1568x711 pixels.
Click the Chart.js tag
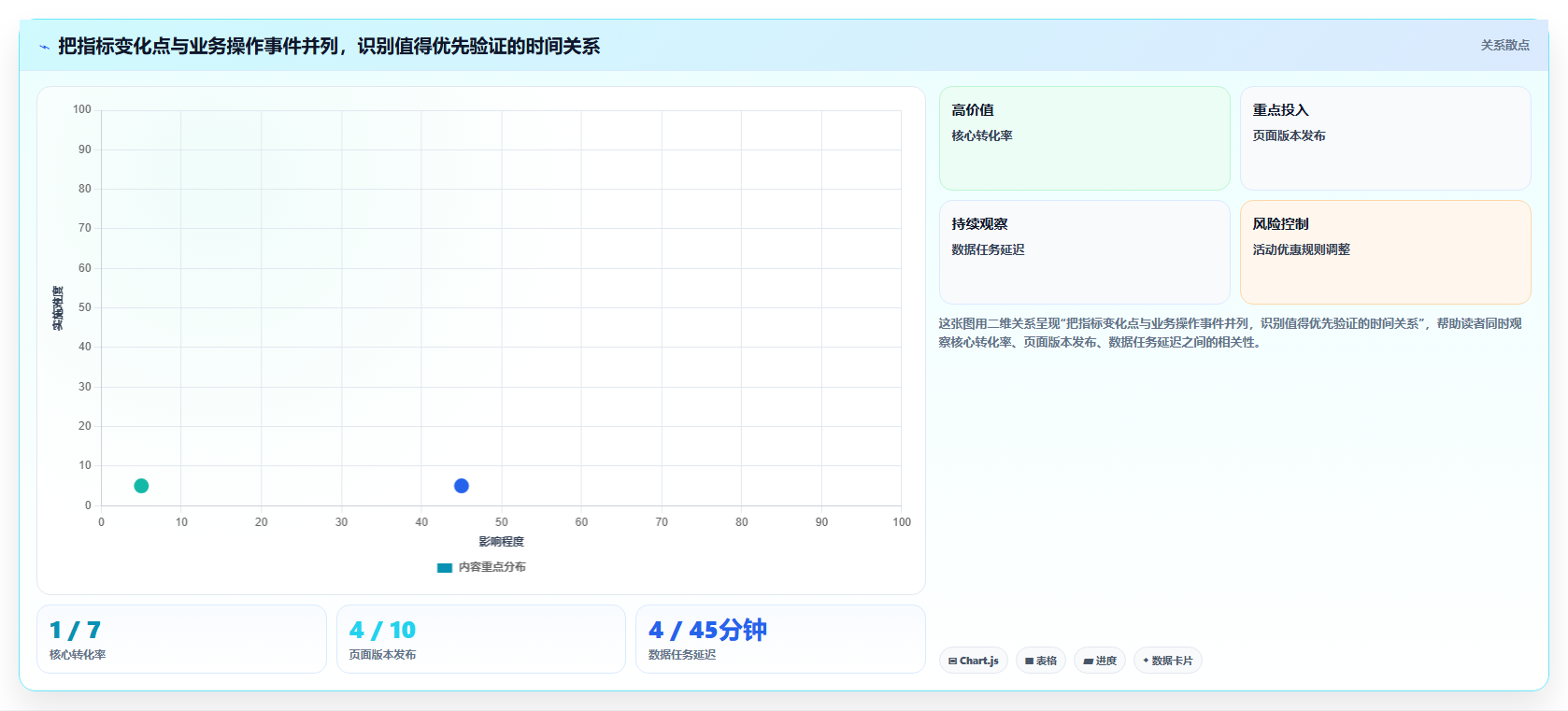tap(974, 661)
